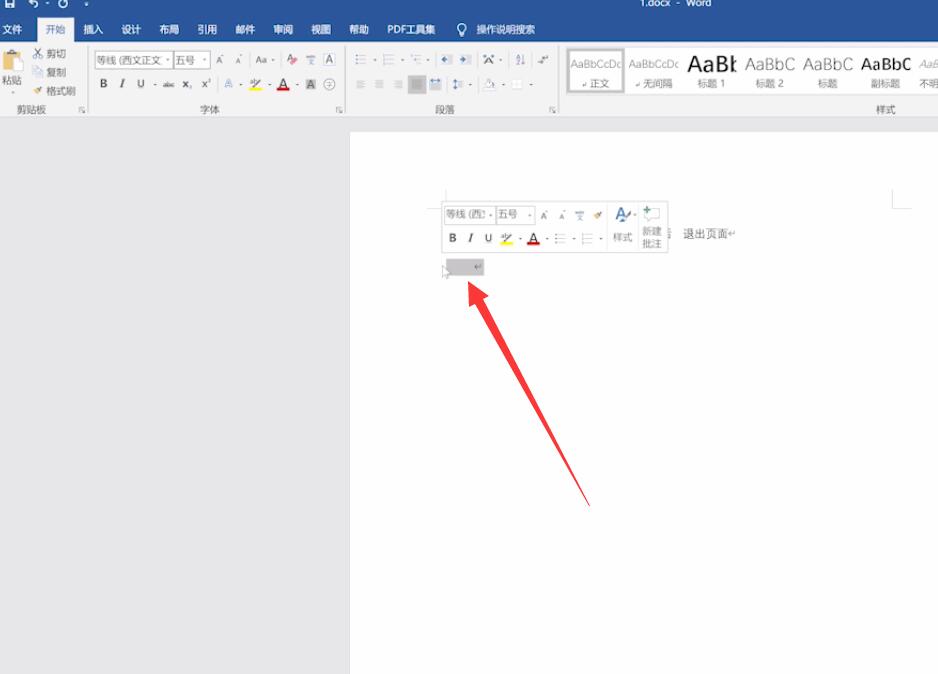Switch to the References (引用) tab

207,29
